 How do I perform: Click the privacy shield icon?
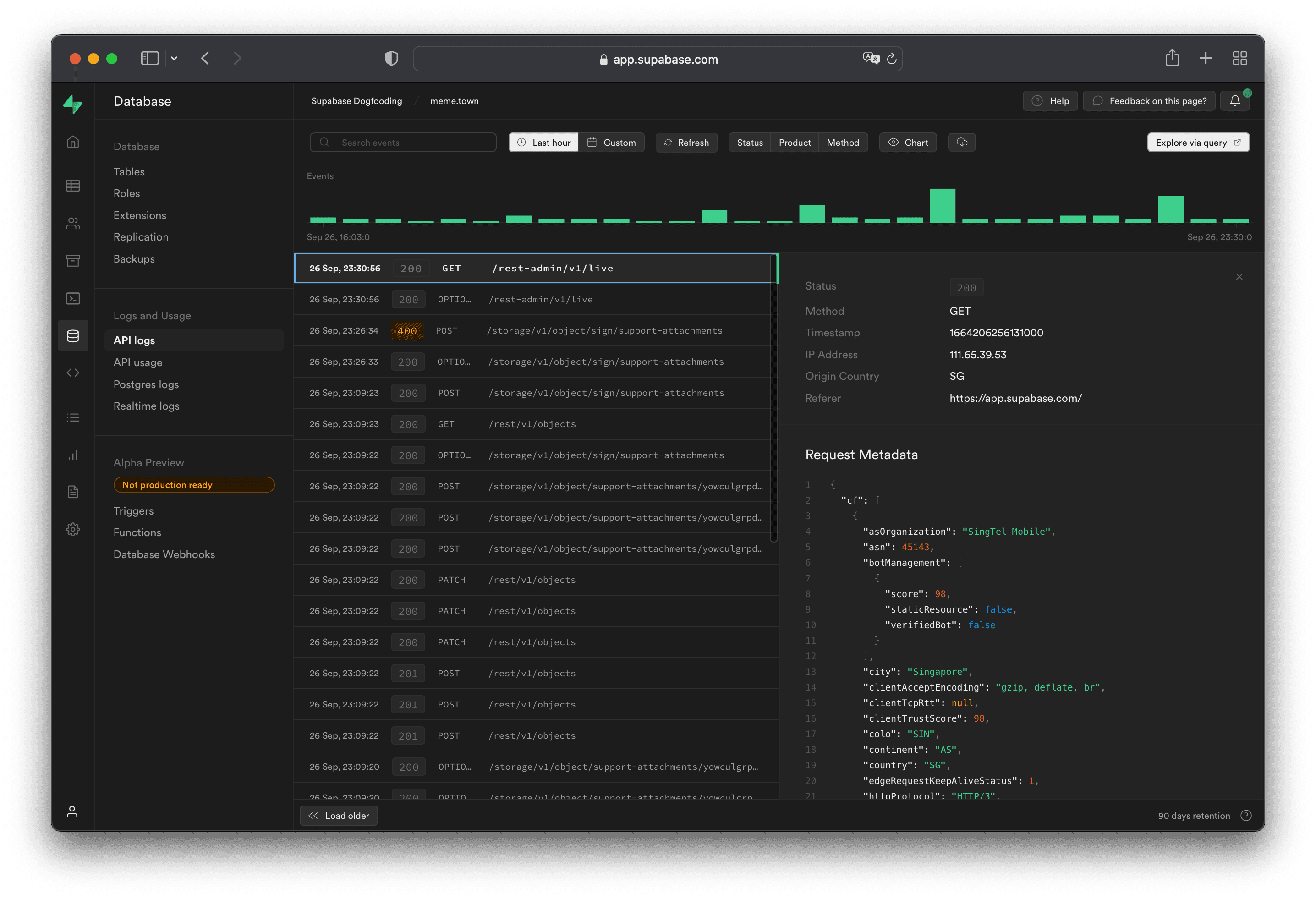pyautogui.click(x=391, y=58)
